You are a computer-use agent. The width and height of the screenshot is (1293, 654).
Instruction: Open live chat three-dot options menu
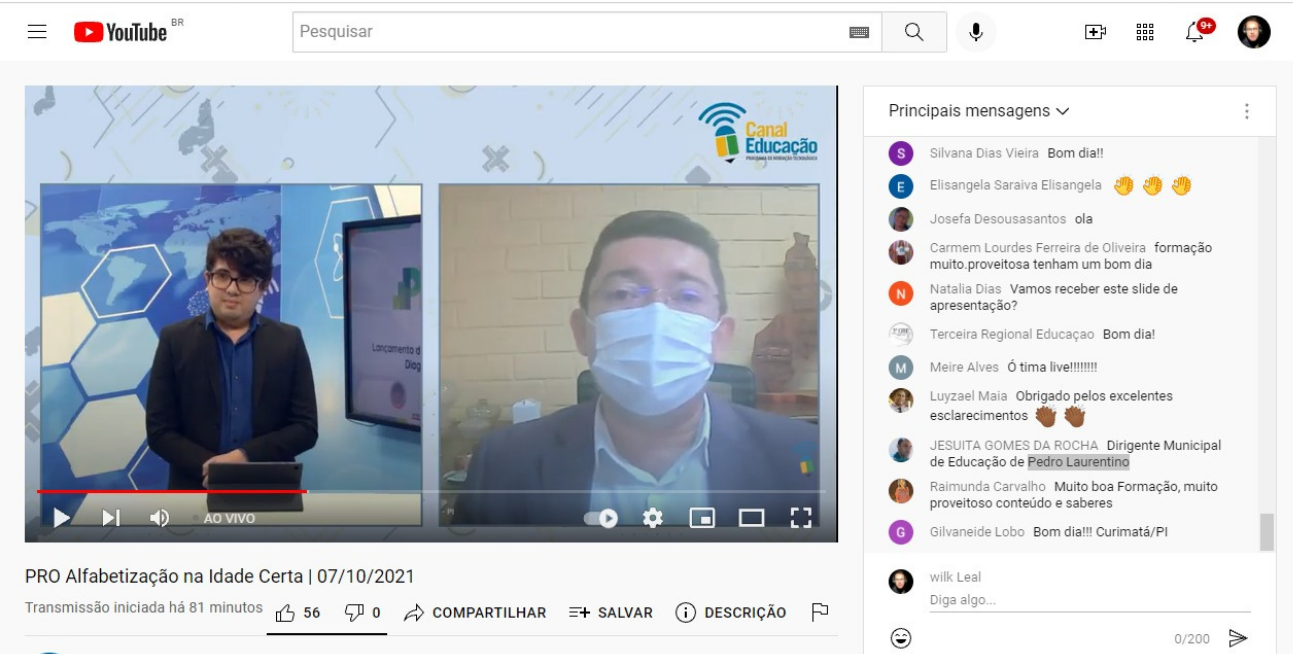coord(1246,111)
